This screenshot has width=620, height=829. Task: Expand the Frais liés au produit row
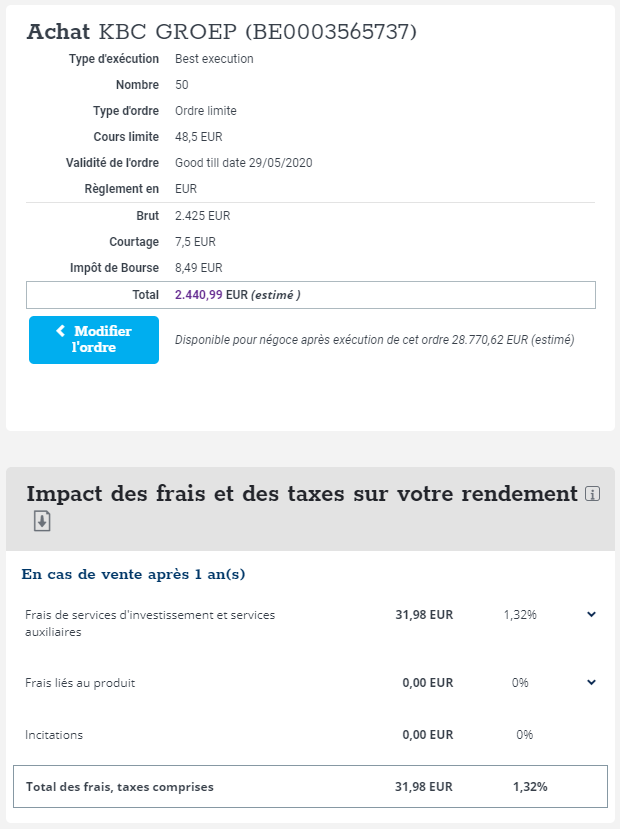click(591, 682)
